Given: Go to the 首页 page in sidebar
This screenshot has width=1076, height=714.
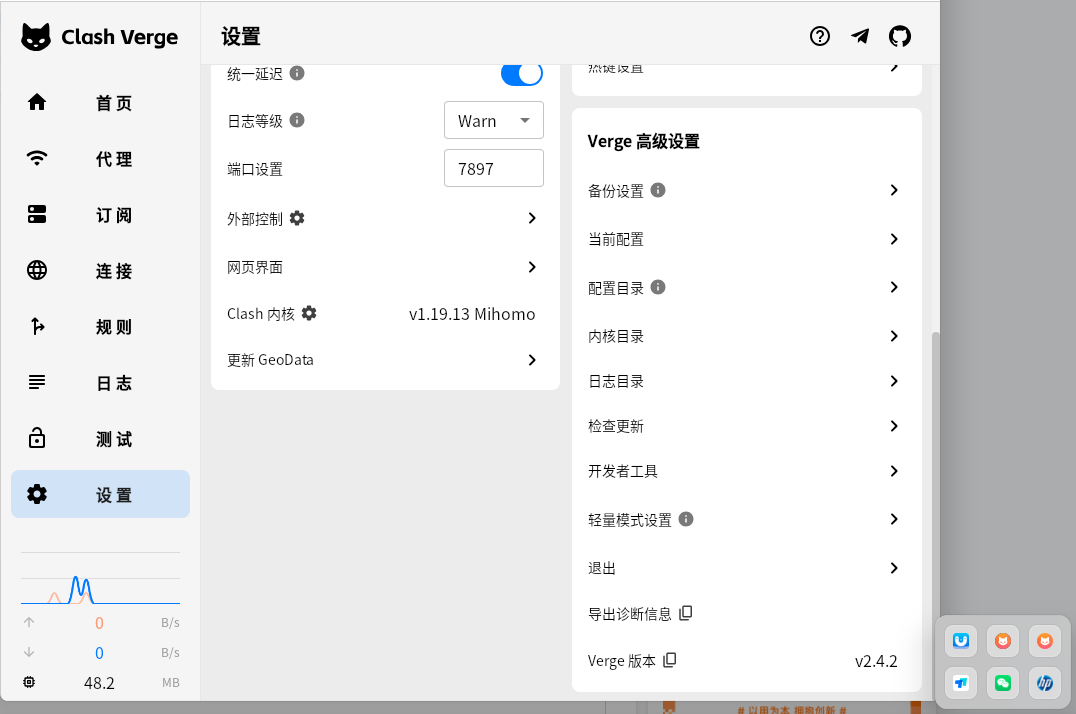Looking at the screenshot, I should [100, 103].
